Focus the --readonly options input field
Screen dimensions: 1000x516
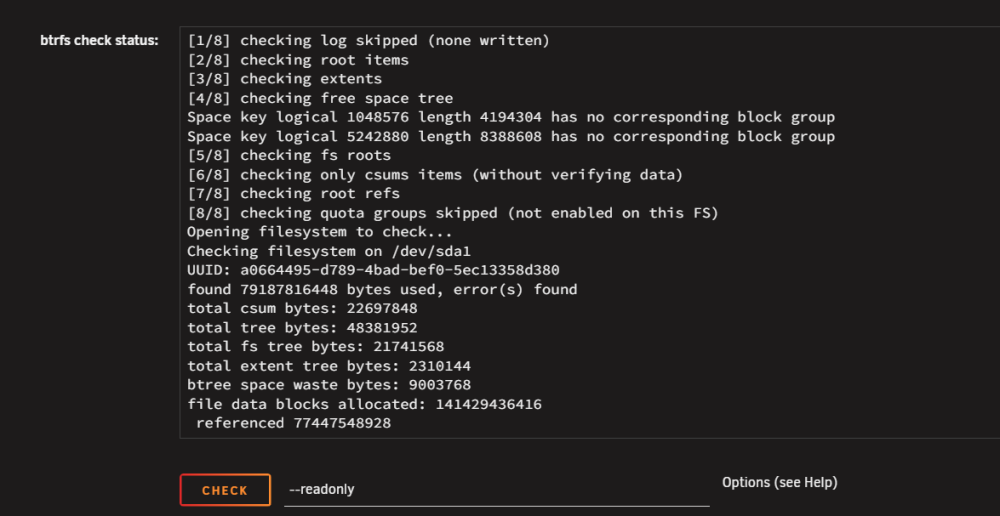496,490
